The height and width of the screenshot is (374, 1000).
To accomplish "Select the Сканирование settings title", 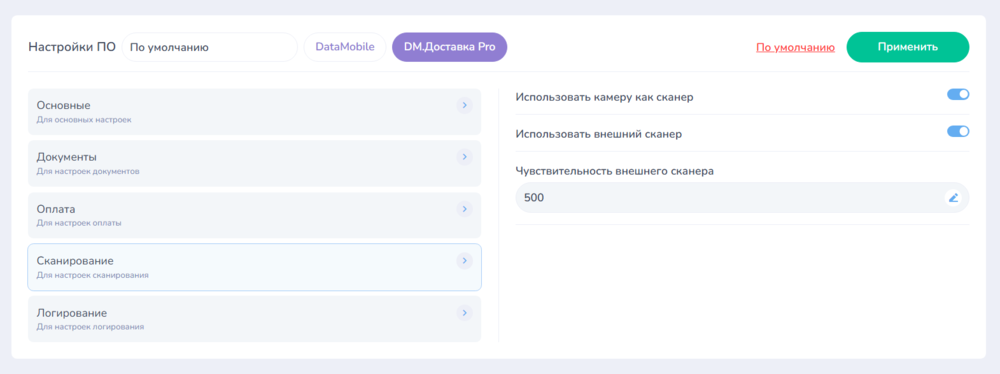I will point(75,261).
